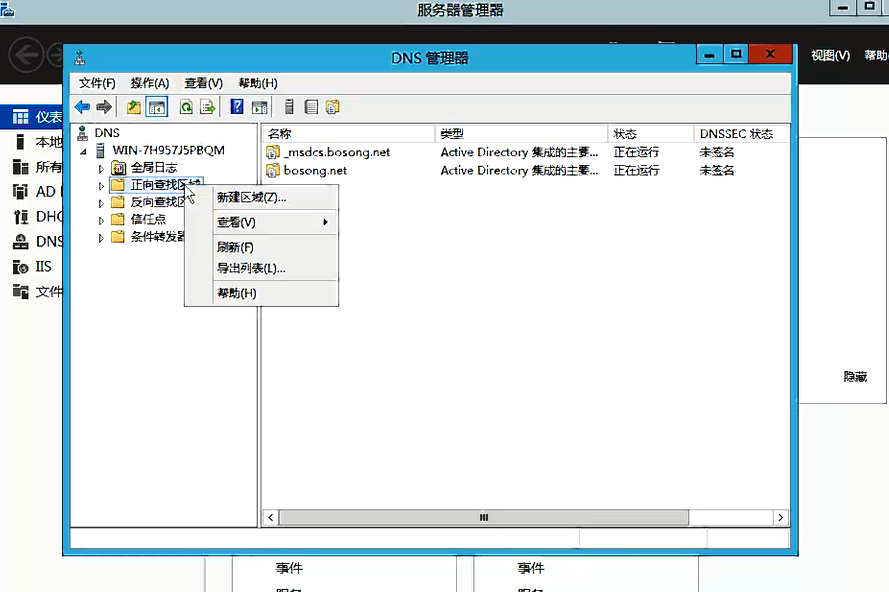This screenshot has width=889, height=592.
Task: Open the 操作(A) menu
Action: click(150, 83)
